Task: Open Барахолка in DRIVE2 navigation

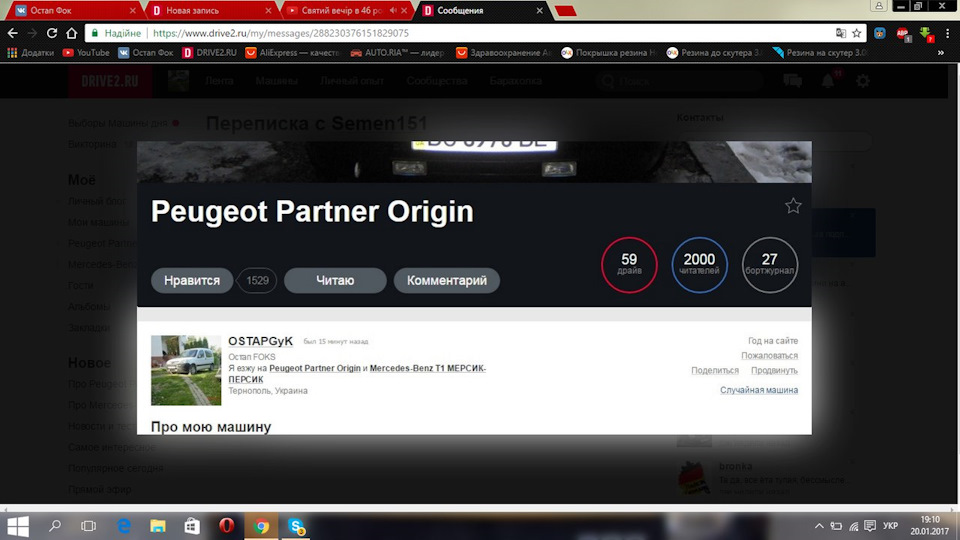Action: point(516,81)
